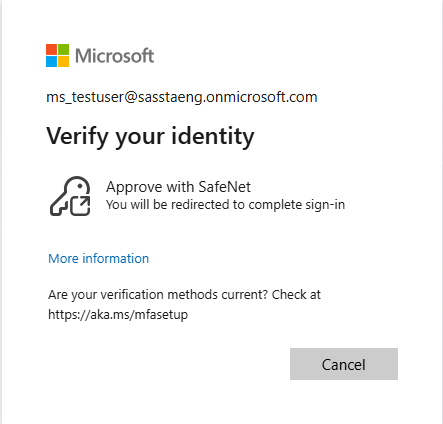Click the ms_testuser account email address
Viewport: 443px width, 424px height.
pos(182,97)
